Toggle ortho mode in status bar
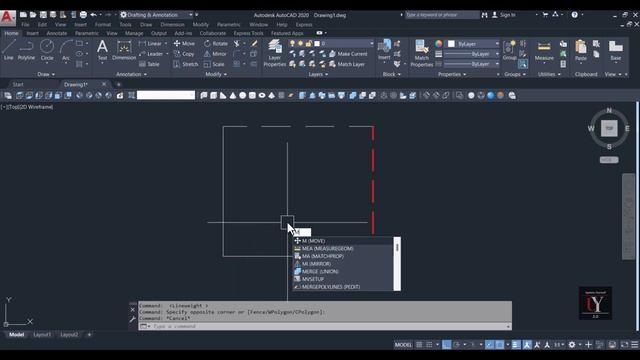 point(447,345)
